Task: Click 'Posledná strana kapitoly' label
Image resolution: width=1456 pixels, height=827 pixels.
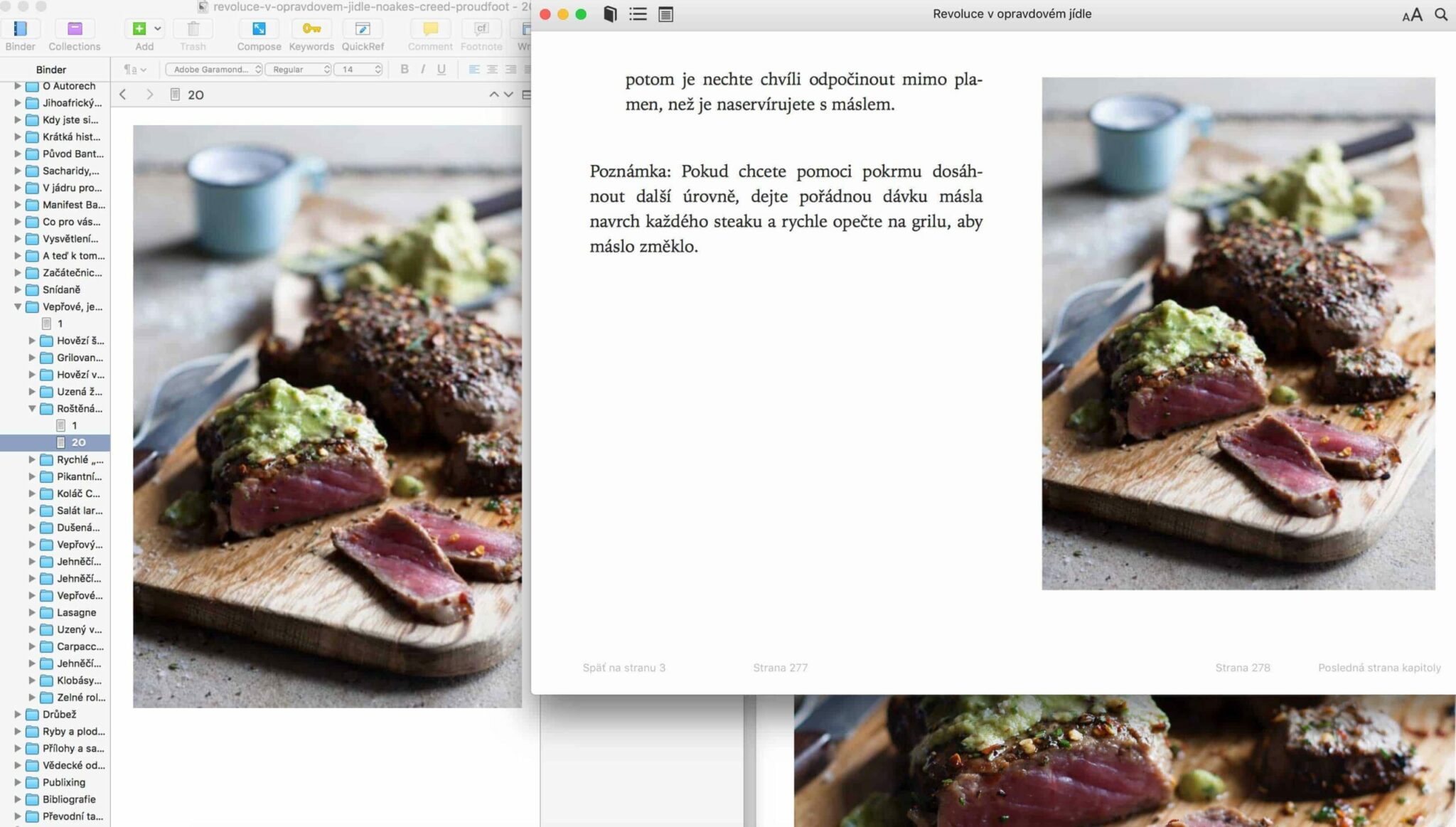Action: pyautogui.click(x=1379, y=668)
